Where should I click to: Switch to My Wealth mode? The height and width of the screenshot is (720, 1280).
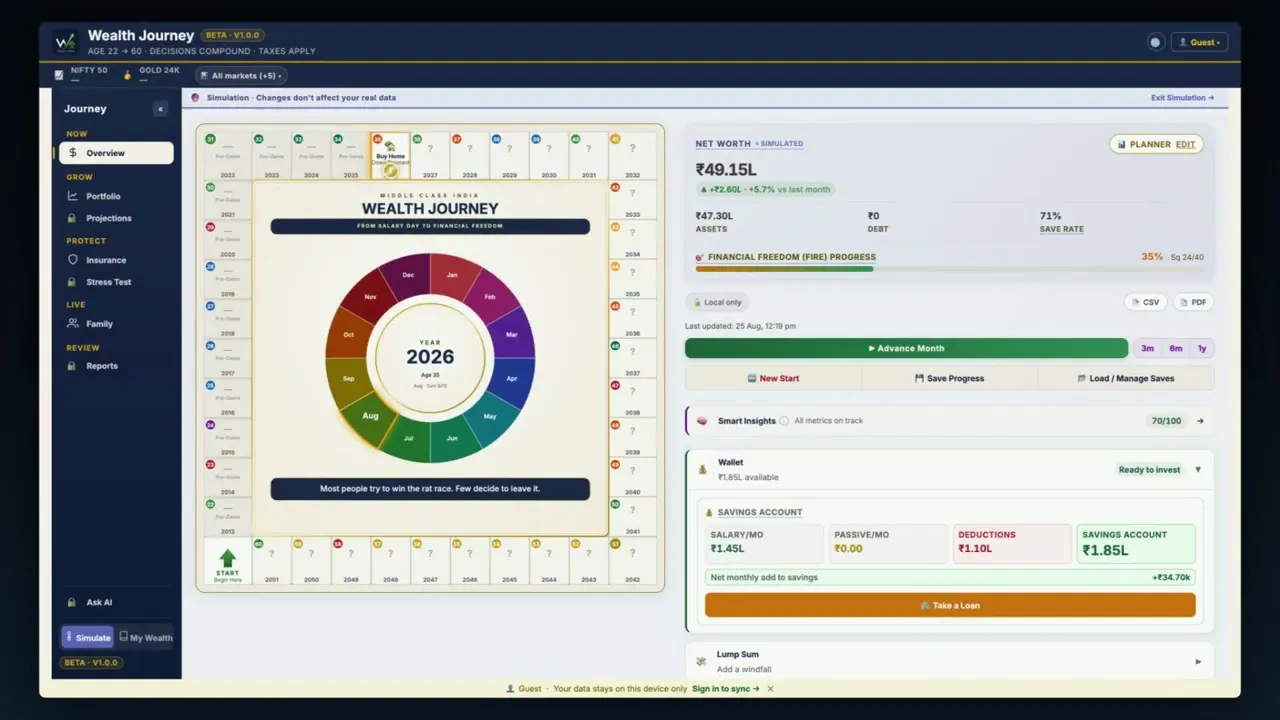146,637
